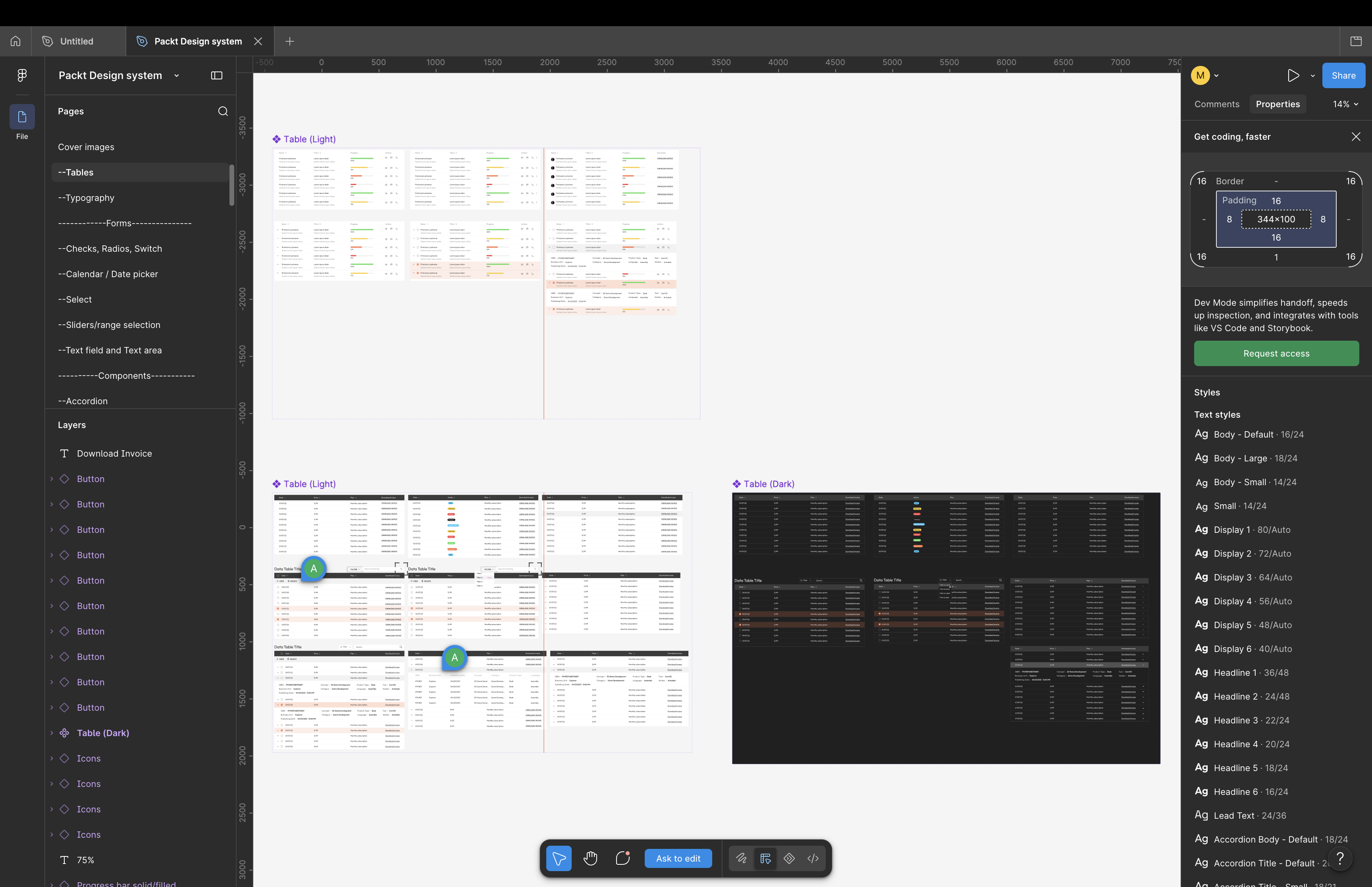The width and height of the screenshot is (1372, 887).
Task: Click the Untitled tab's file icon
Action: coord(48,41)
